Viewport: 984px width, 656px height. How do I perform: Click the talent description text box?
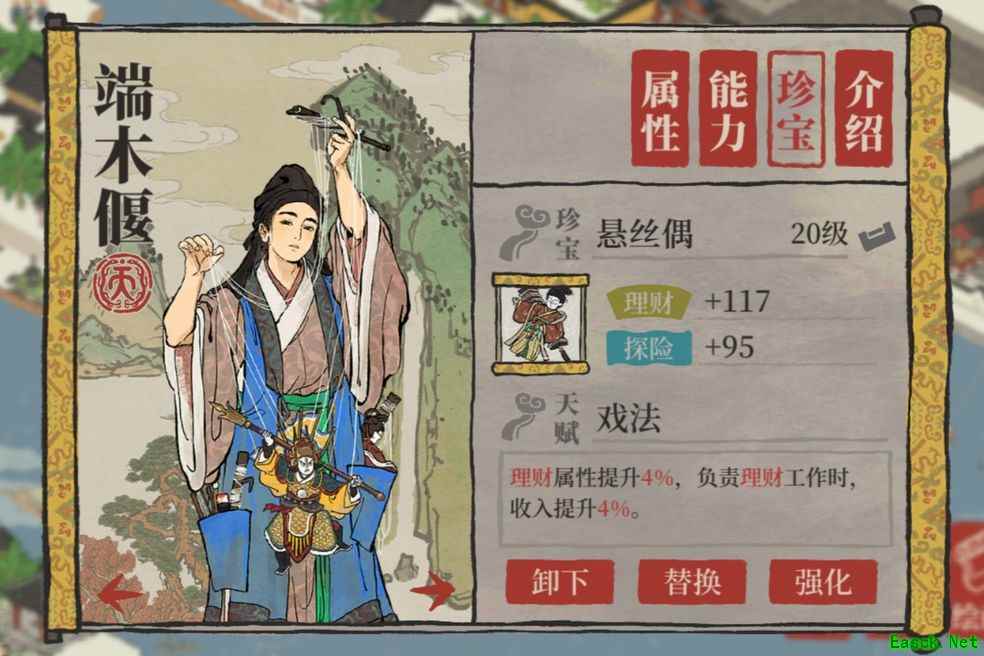695,498
